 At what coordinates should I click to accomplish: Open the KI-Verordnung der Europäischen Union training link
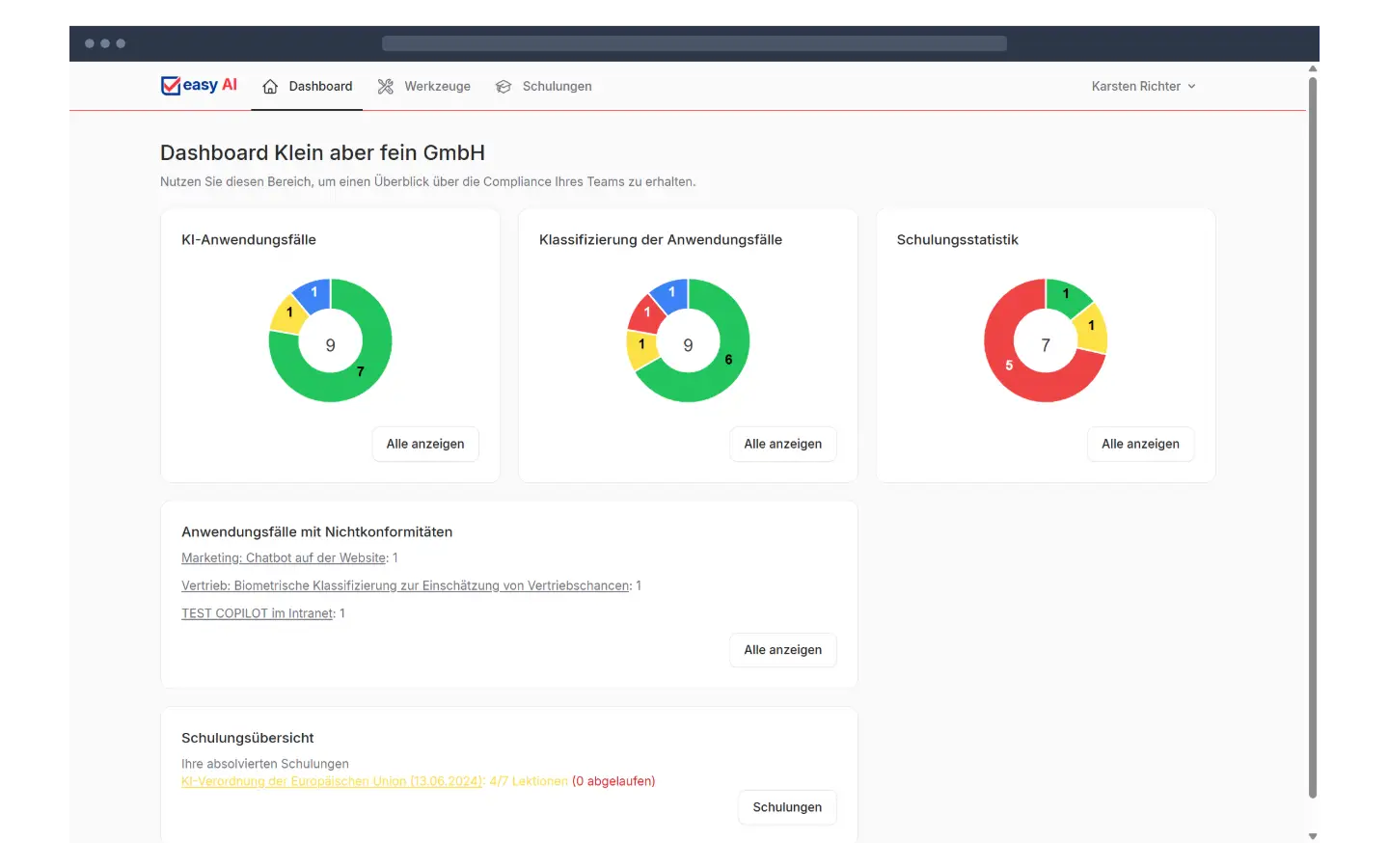332,781
